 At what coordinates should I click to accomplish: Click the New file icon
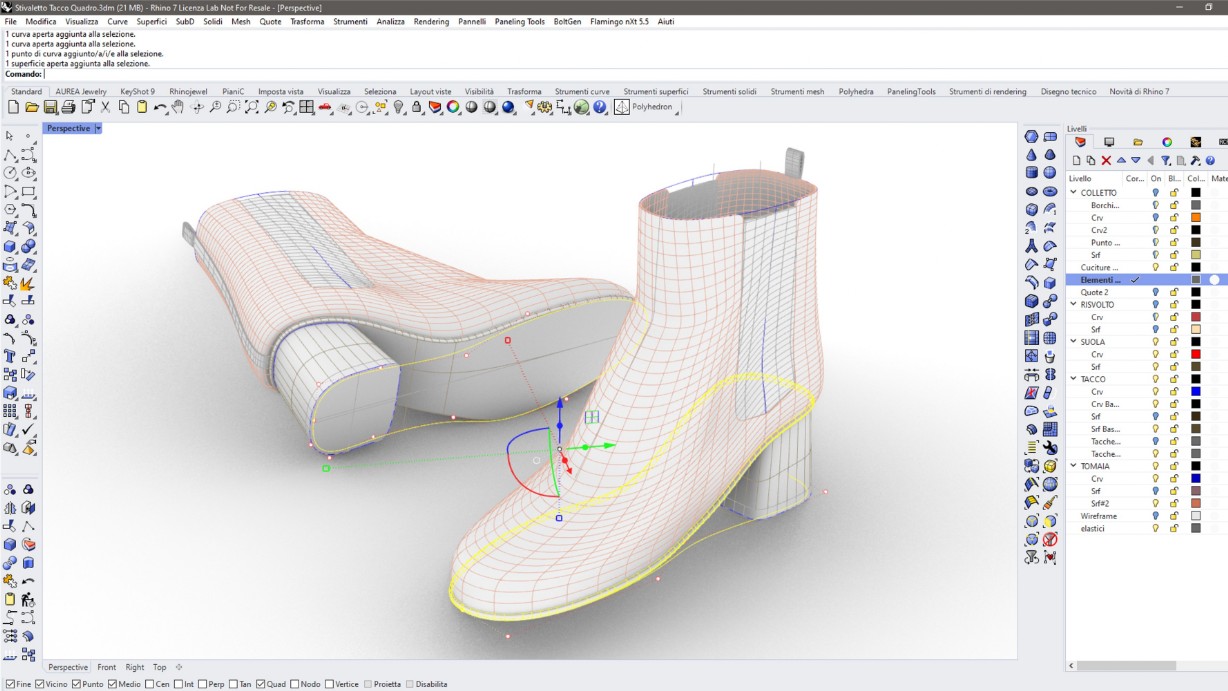pos(13,107)
